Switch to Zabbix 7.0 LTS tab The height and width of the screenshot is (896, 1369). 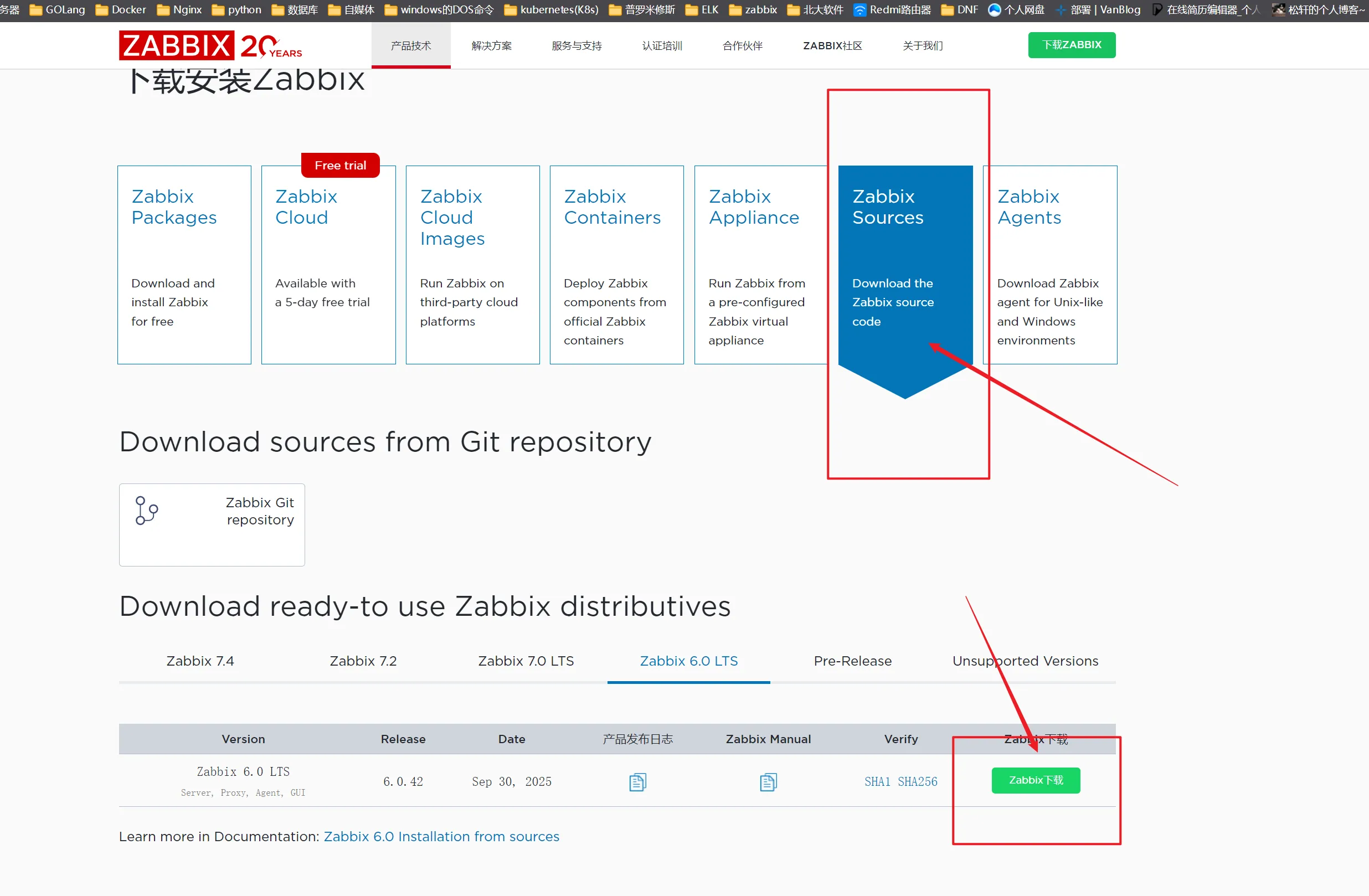click(526, 661)
